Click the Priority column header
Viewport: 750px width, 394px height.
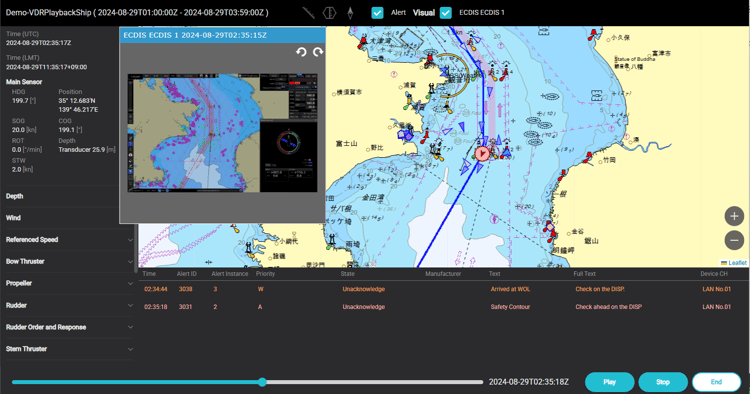[265, 274]
